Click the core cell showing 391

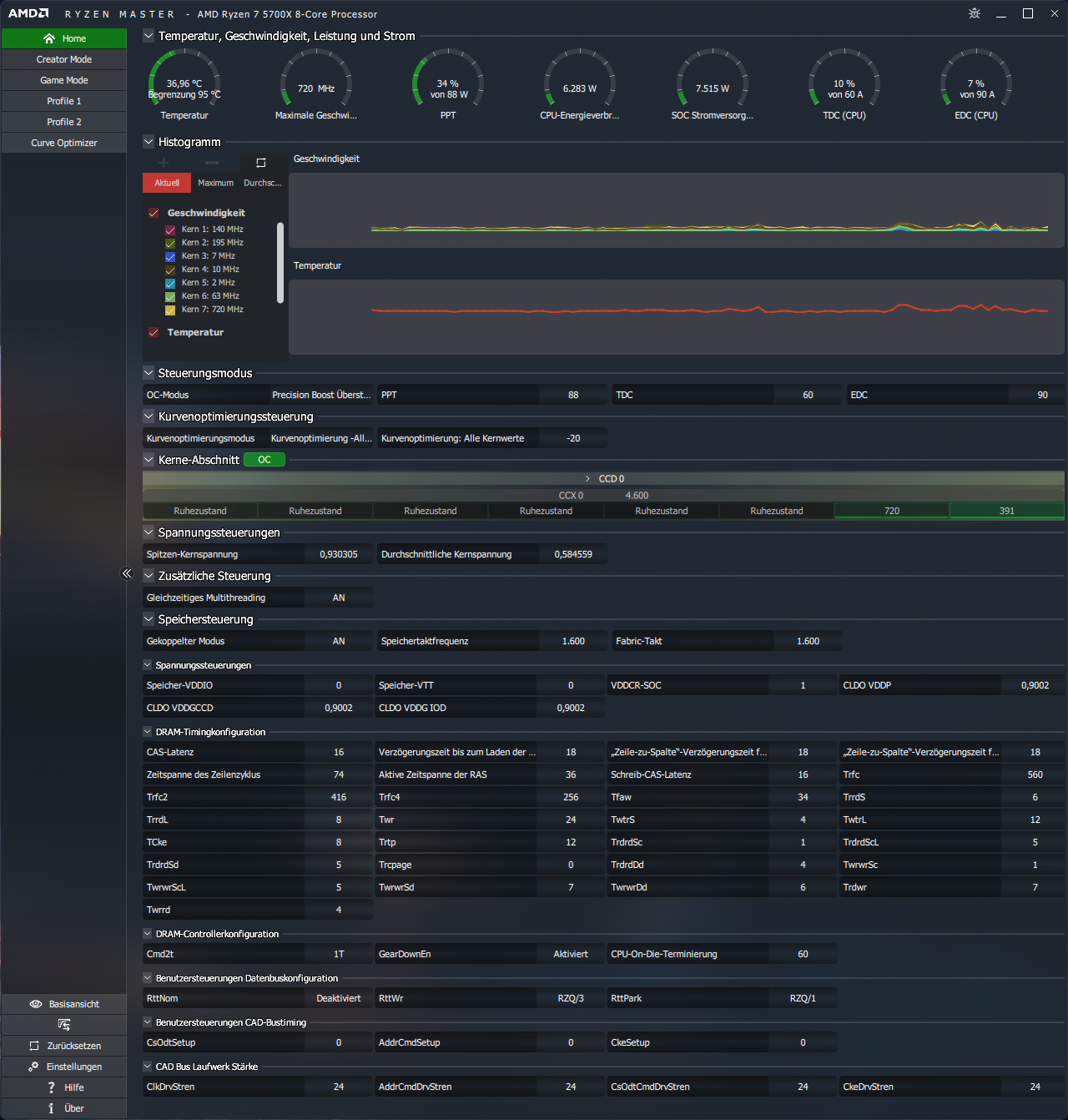(1007, 511)
